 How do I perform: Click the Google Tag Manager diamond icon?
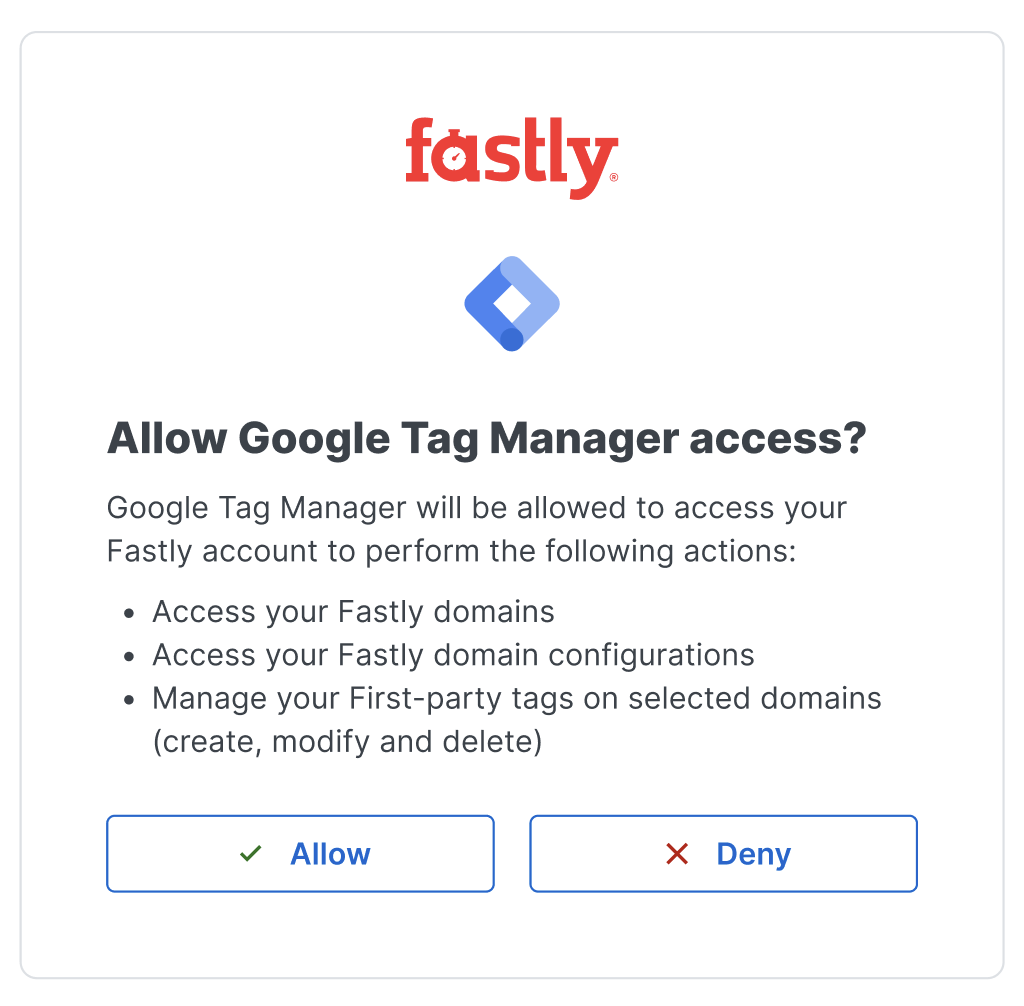tap(511, 302)
